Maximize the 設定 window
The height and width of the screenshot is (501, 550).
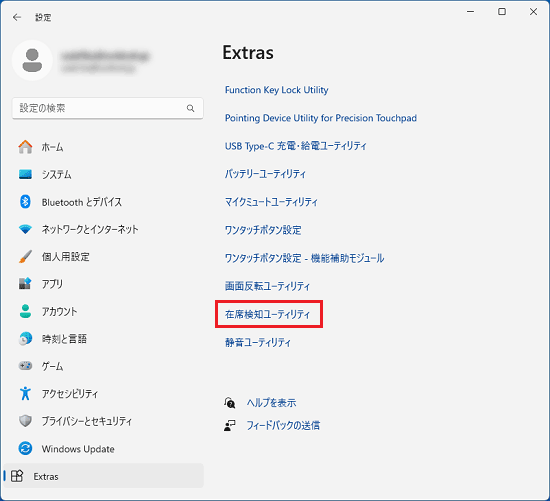pyautogui.click(x=502, y=12)
